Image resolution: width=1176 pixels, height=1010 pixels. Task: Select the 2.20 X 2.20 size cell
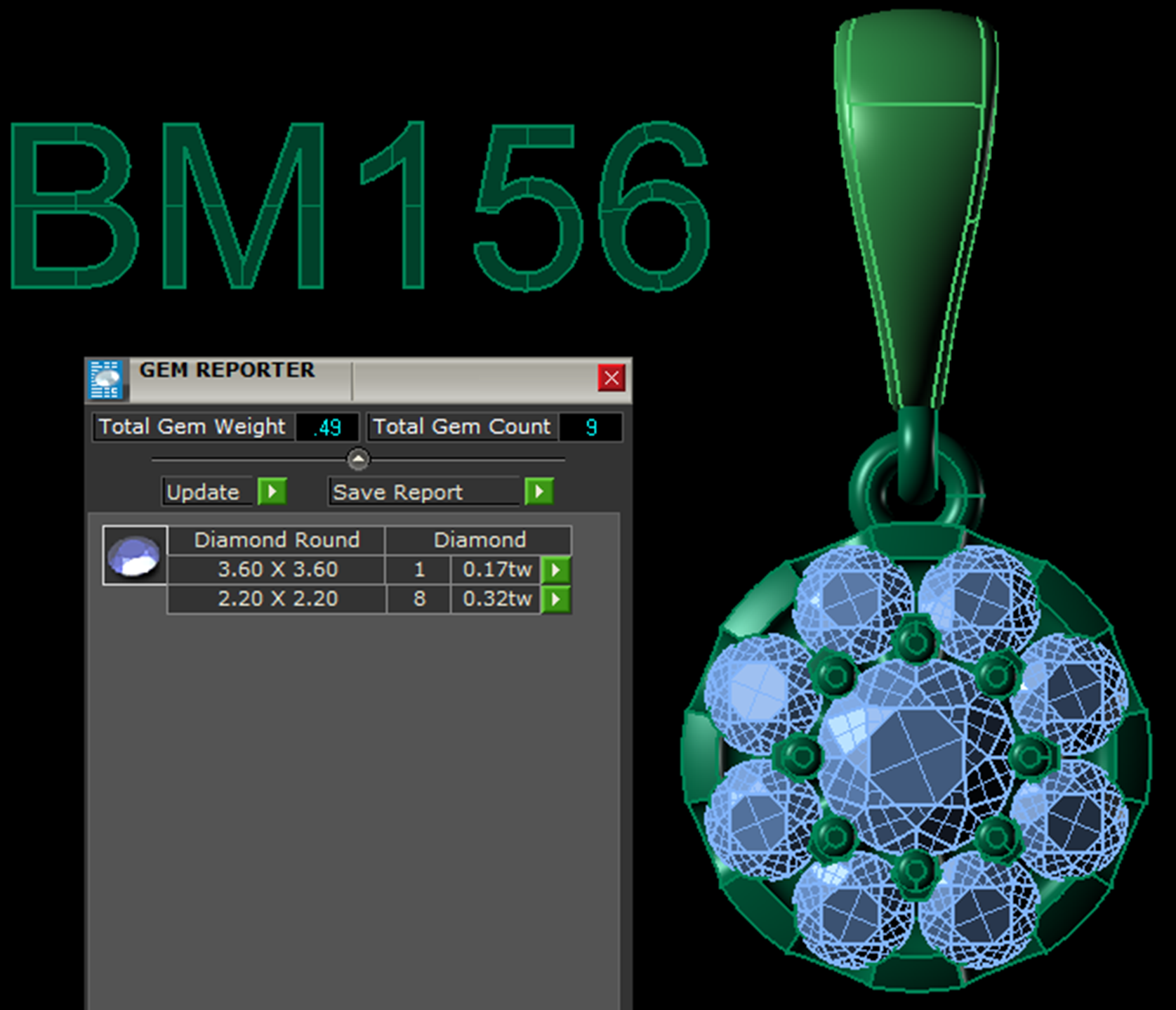click(x=277, y=599)
